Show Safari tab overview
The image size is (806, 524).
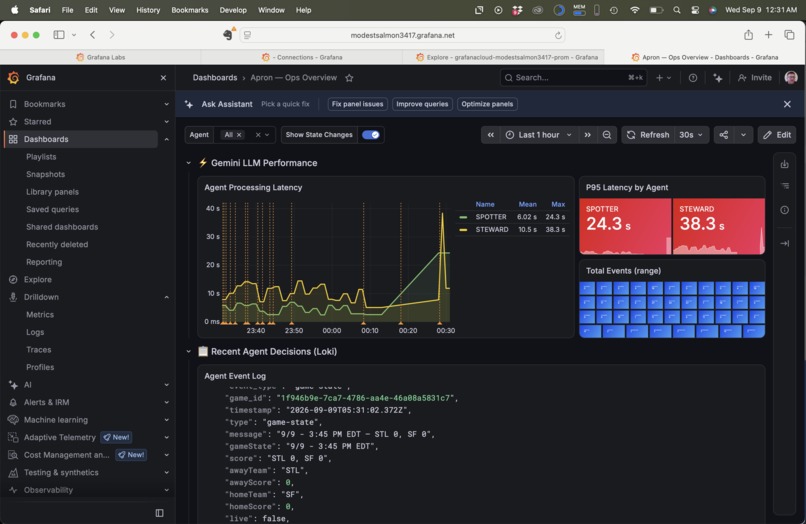(x=789, y=35)
